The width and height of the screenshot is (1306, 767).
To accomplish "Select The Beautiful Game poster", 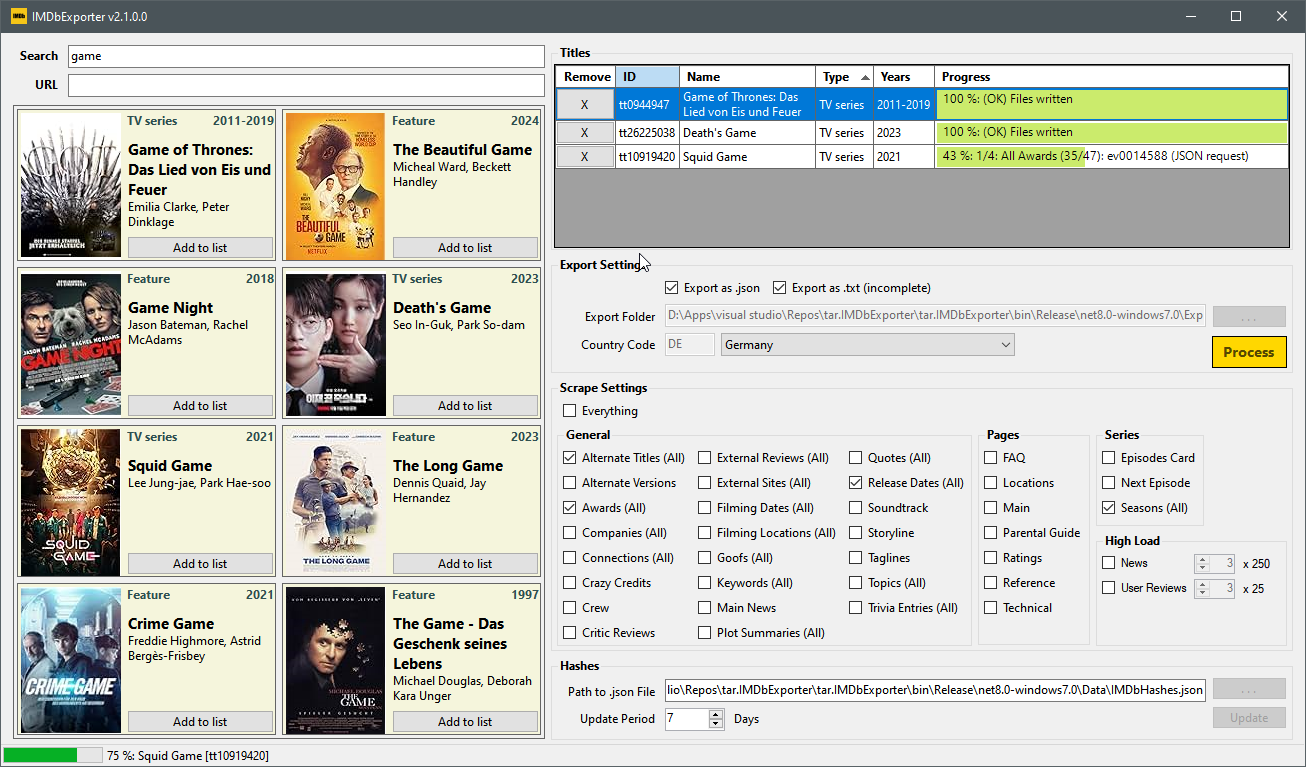I will [335, 185].
